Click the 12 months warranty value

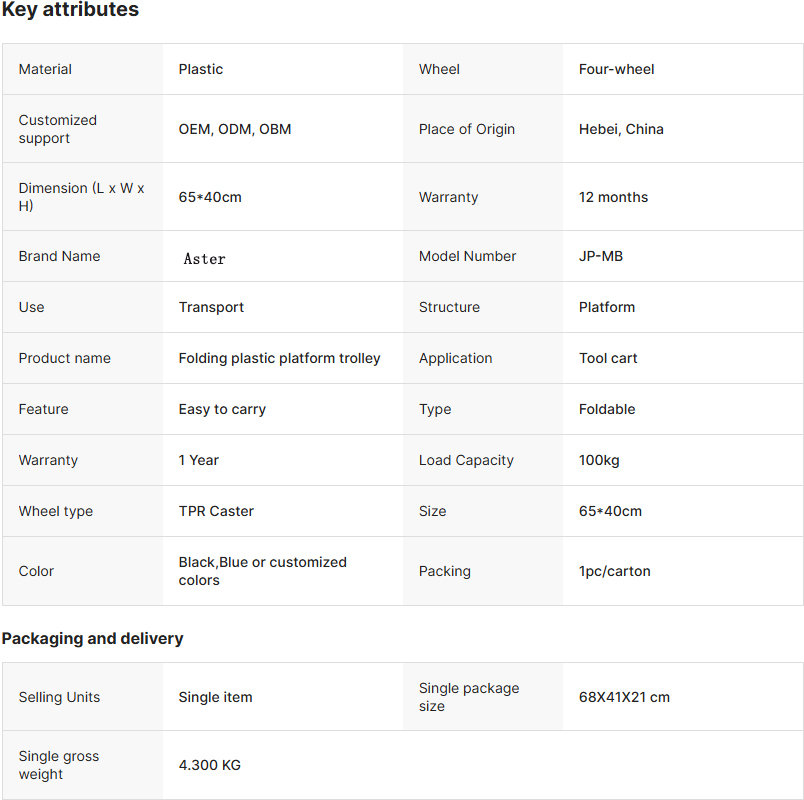pos(613,197)
